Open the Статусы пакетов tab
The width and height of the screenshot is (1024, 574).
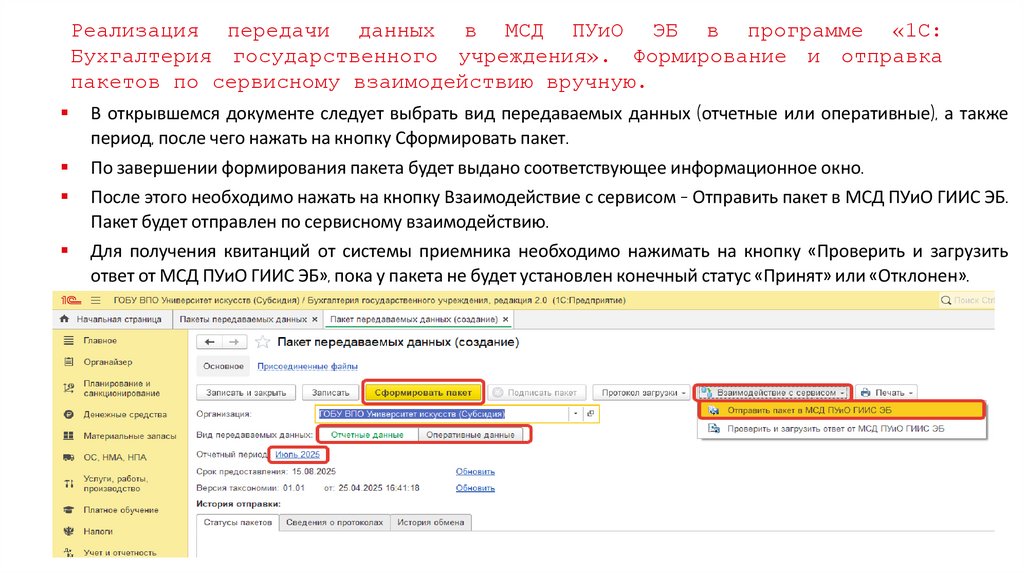(x=238, y=522)
